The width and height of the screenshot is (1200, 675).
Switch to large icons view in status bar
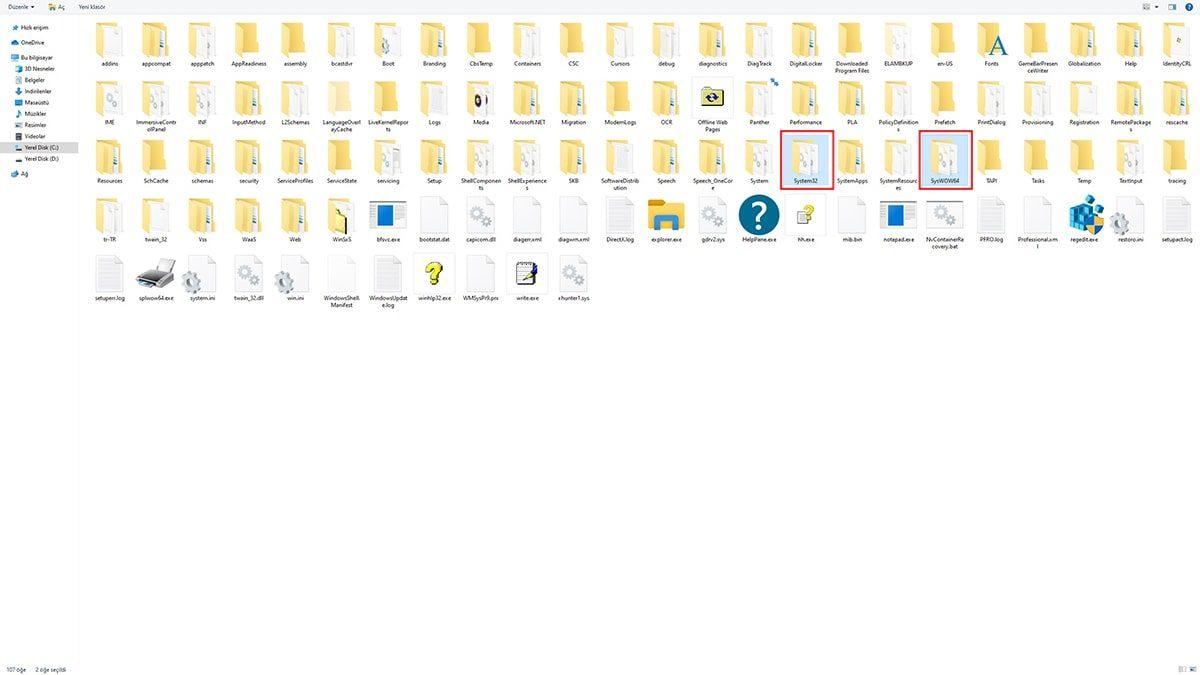click(x=1191, y=668)
